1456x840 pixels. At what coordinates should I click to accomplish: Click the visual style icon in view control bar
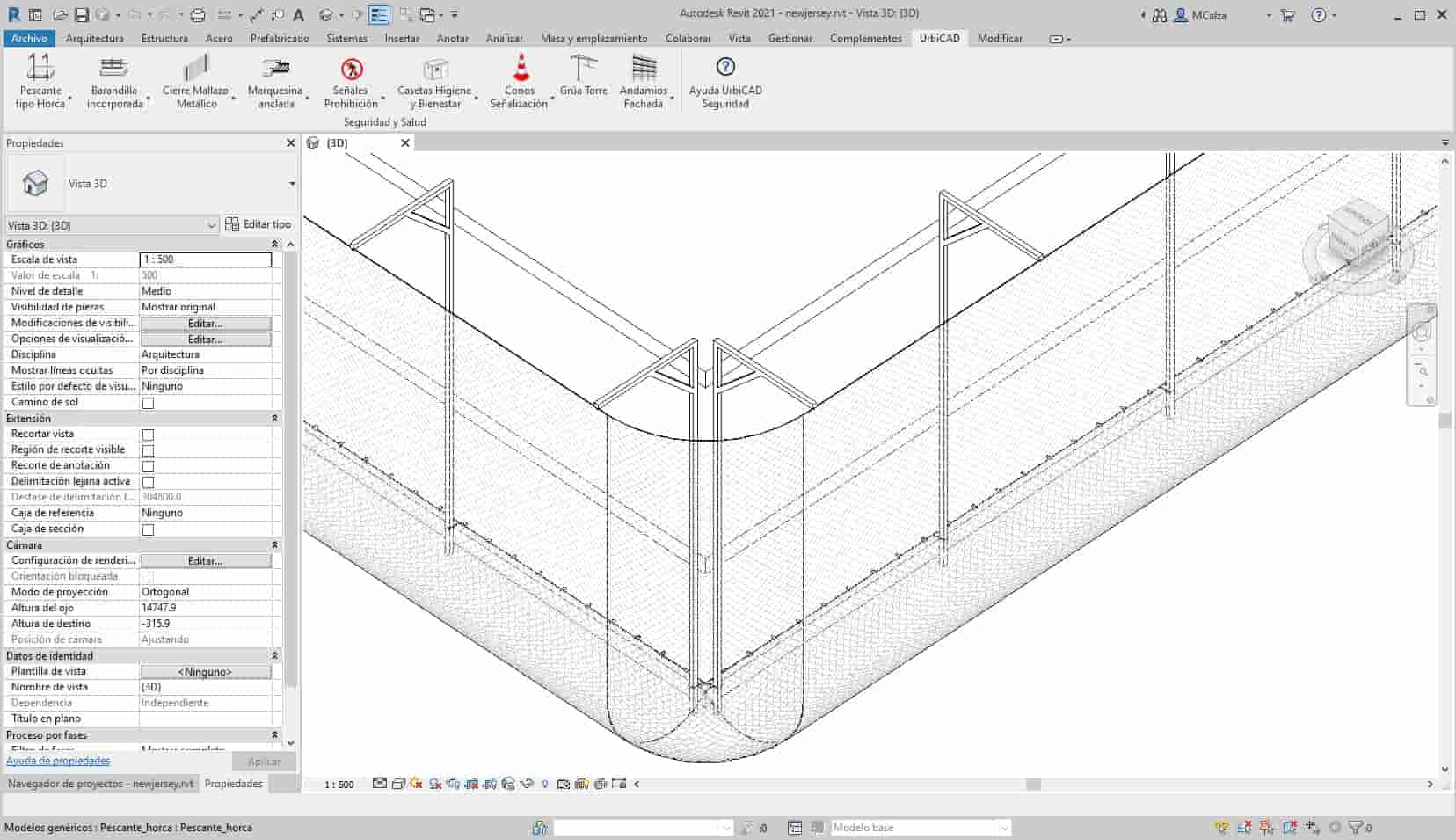tap(398, 784)
